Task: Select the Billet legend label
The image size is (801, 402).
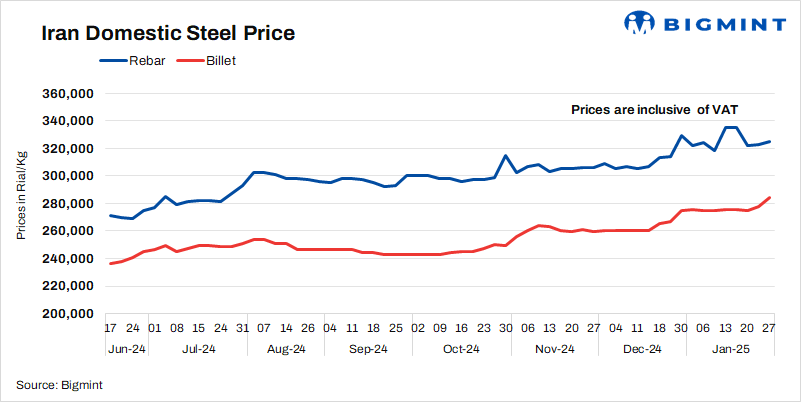Action: click(x=220, y=61)
